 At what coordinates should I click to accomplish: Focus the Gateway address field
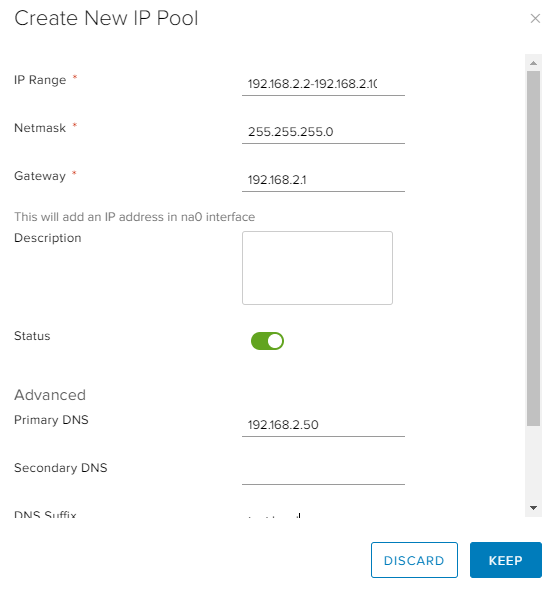(323, 180)
